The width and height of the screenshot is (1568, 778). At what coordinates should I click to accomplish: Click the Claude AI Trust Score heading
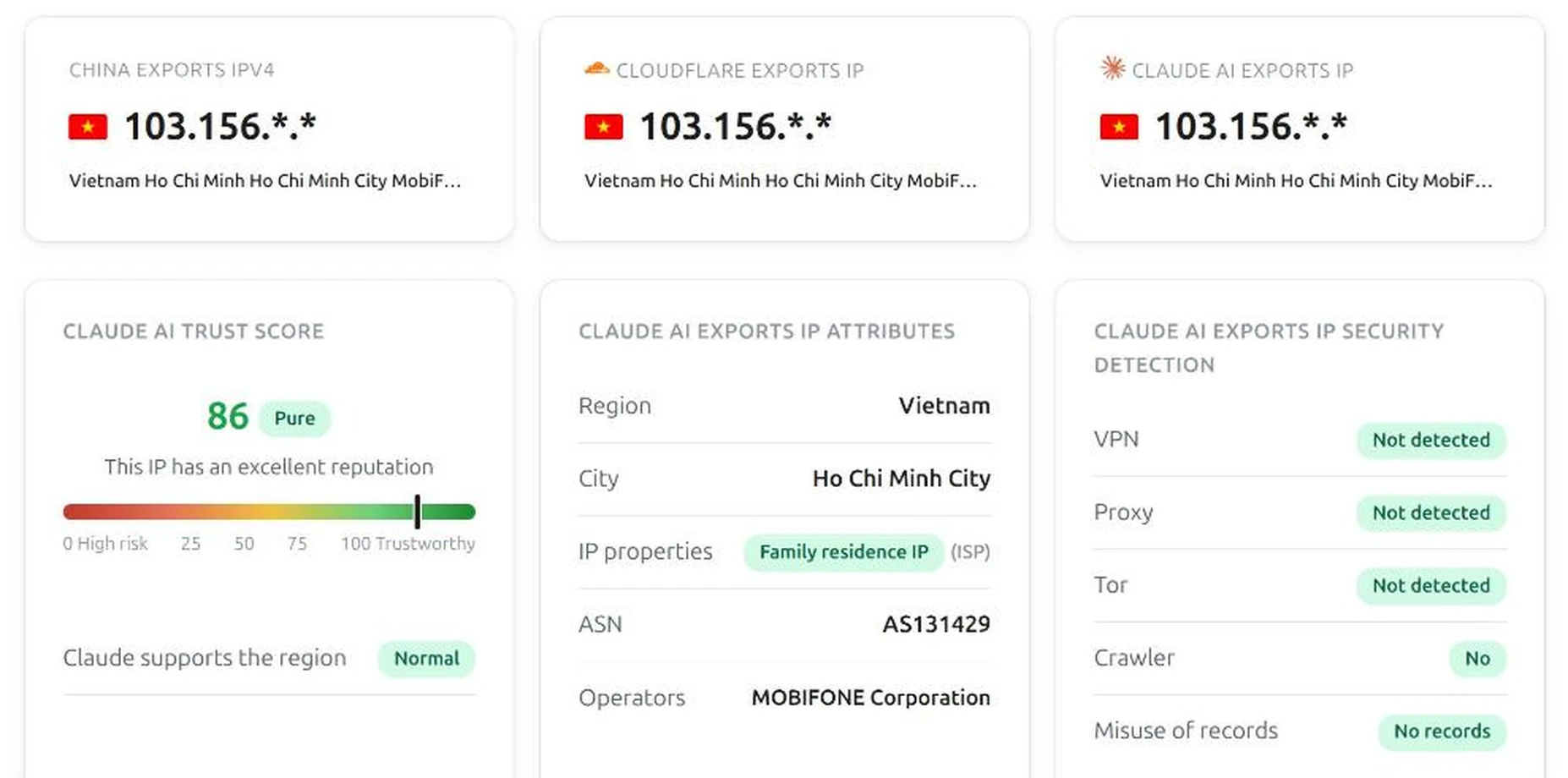[194, 331]
